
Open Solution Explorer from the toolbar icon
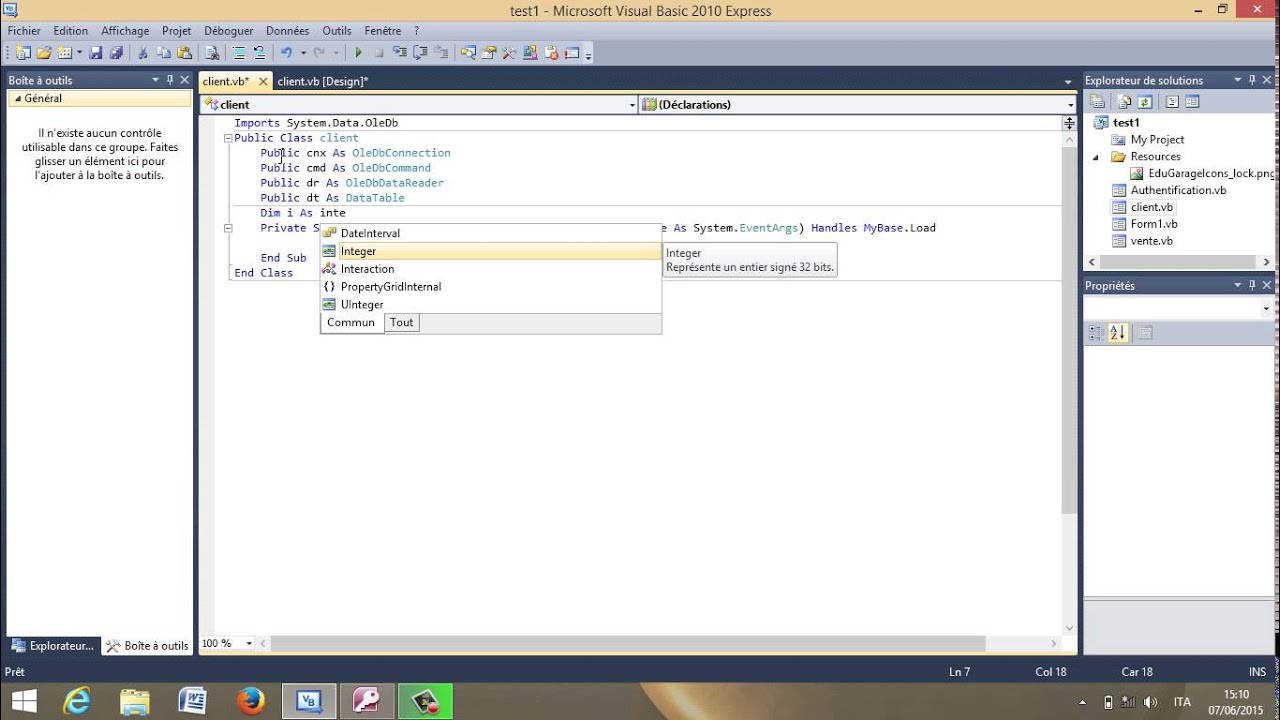pyautogui.click(x=468, y=53)
